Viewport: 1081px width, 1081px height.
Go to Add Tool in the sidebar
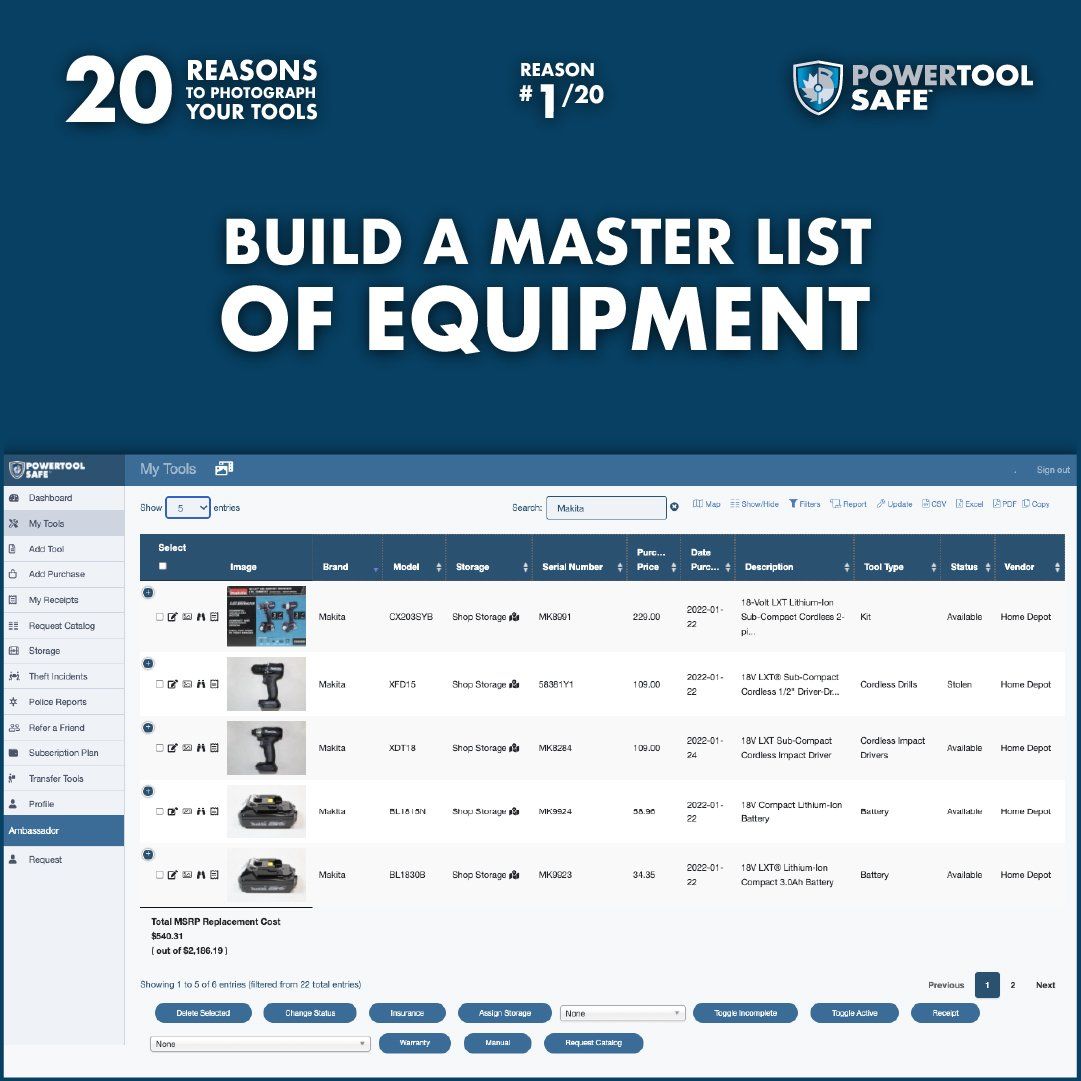(63, 549)
